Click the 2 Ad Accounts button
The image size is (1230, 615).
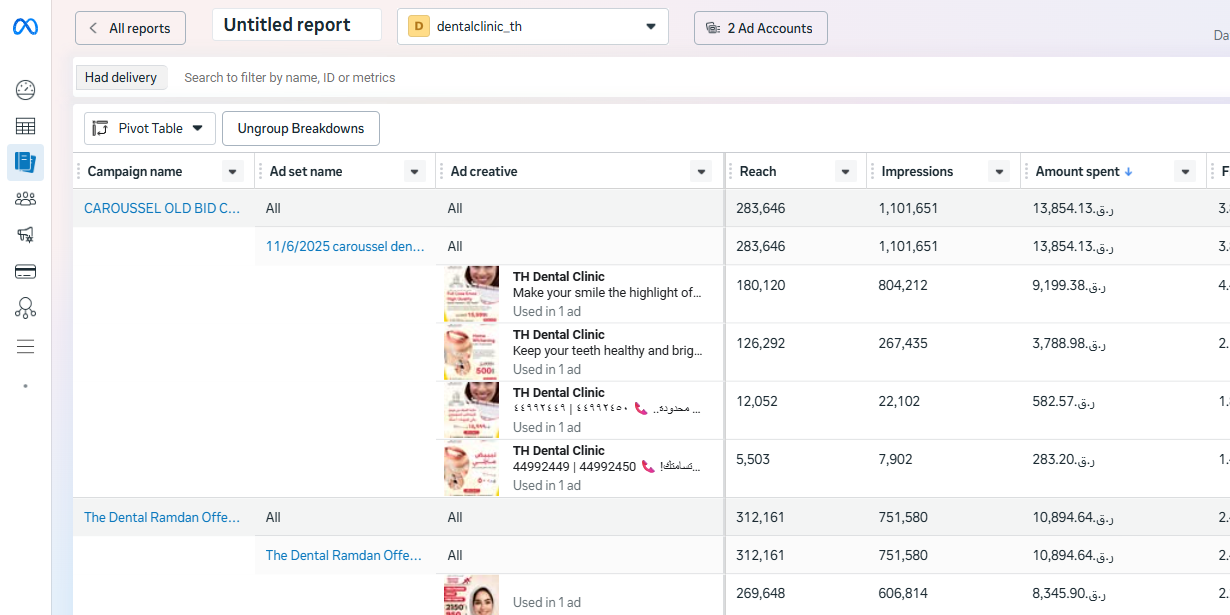(760, 28)
